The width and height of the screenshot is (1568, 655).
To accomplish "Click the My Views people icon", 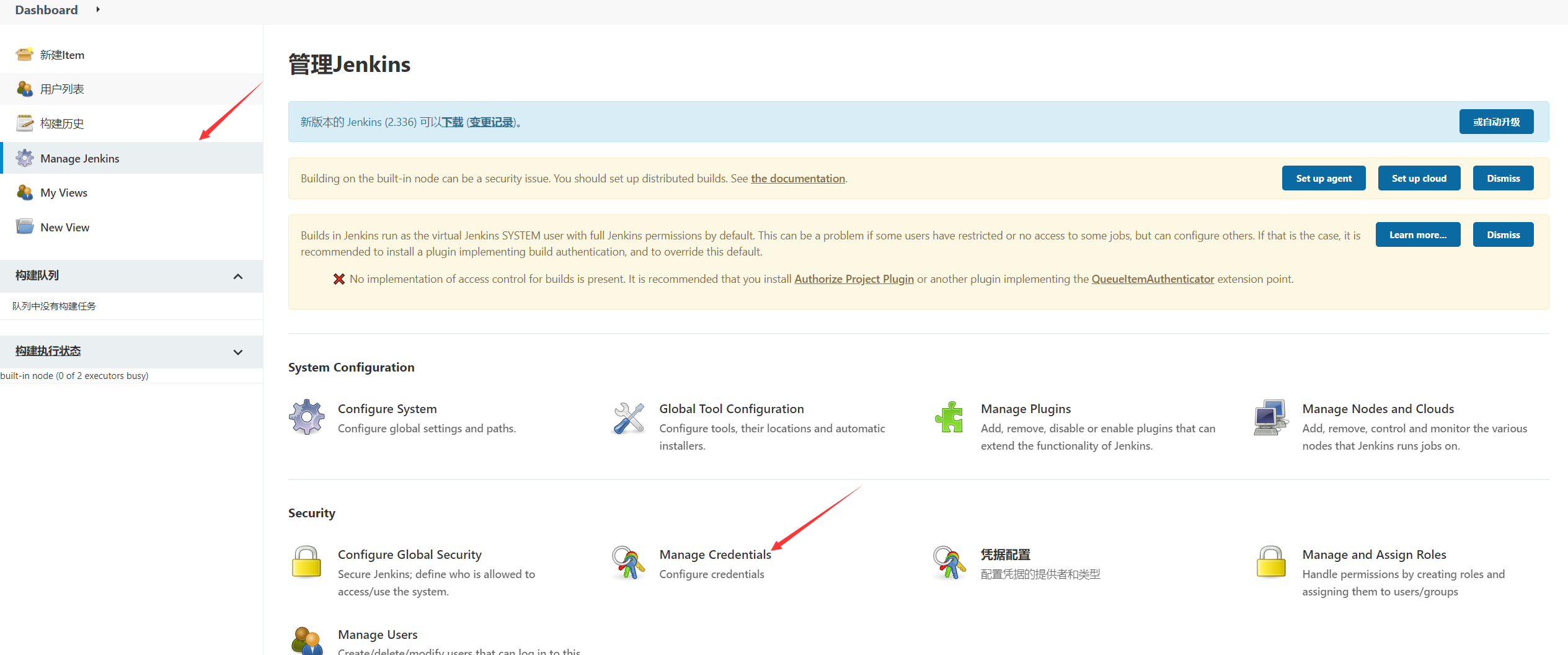I will click(x=24, y=192).
